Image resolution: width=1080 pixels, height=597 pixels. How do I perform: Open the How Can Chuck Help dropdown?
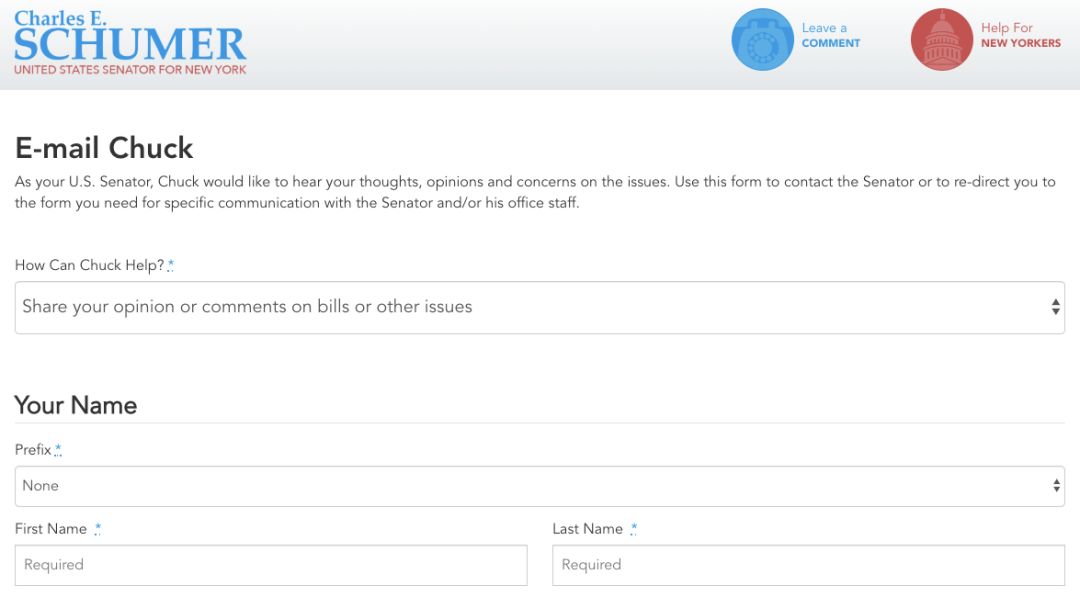[x=540, y=307]
